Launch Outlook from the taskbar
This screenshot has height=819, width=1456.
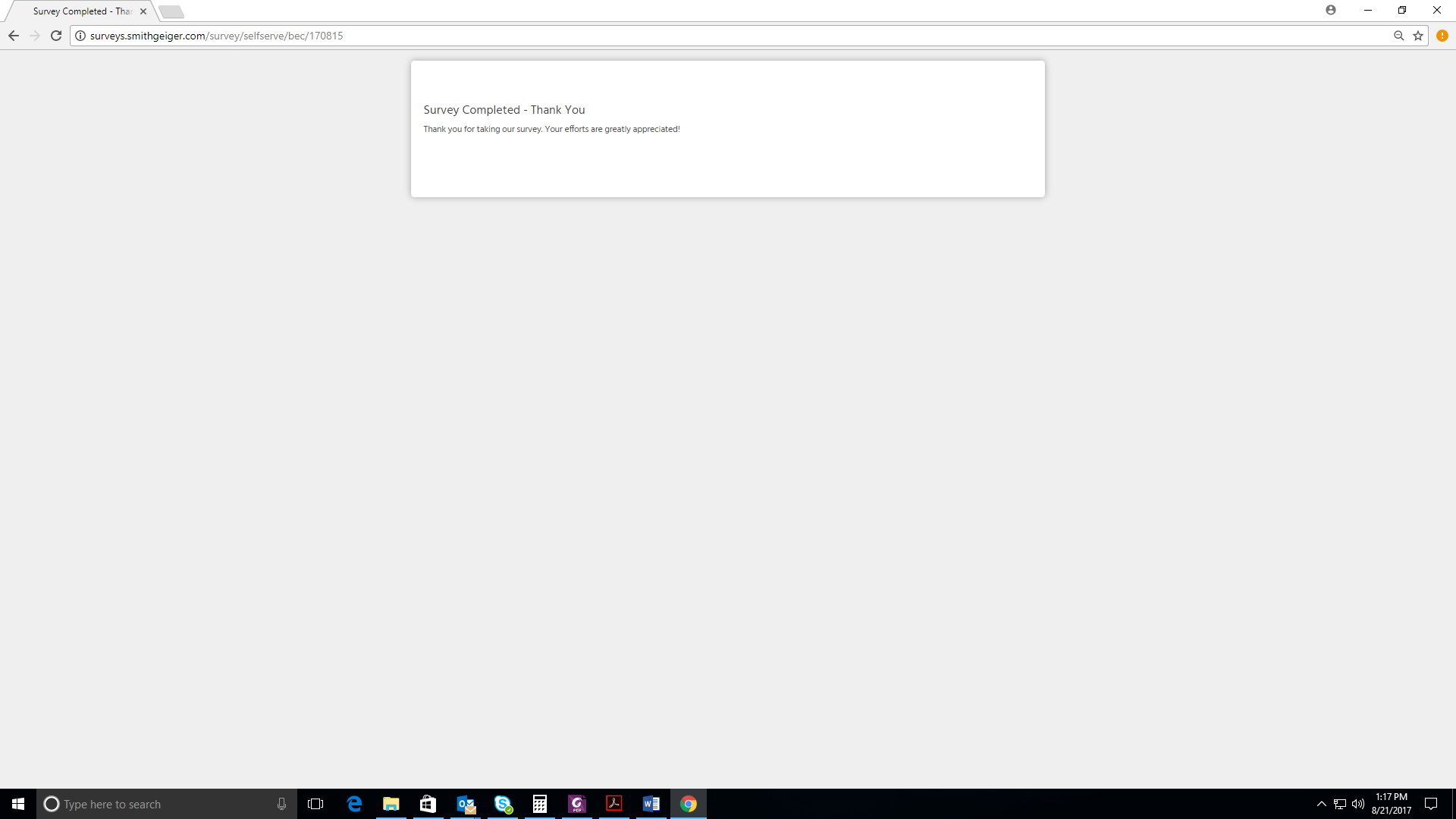(466, 804)
